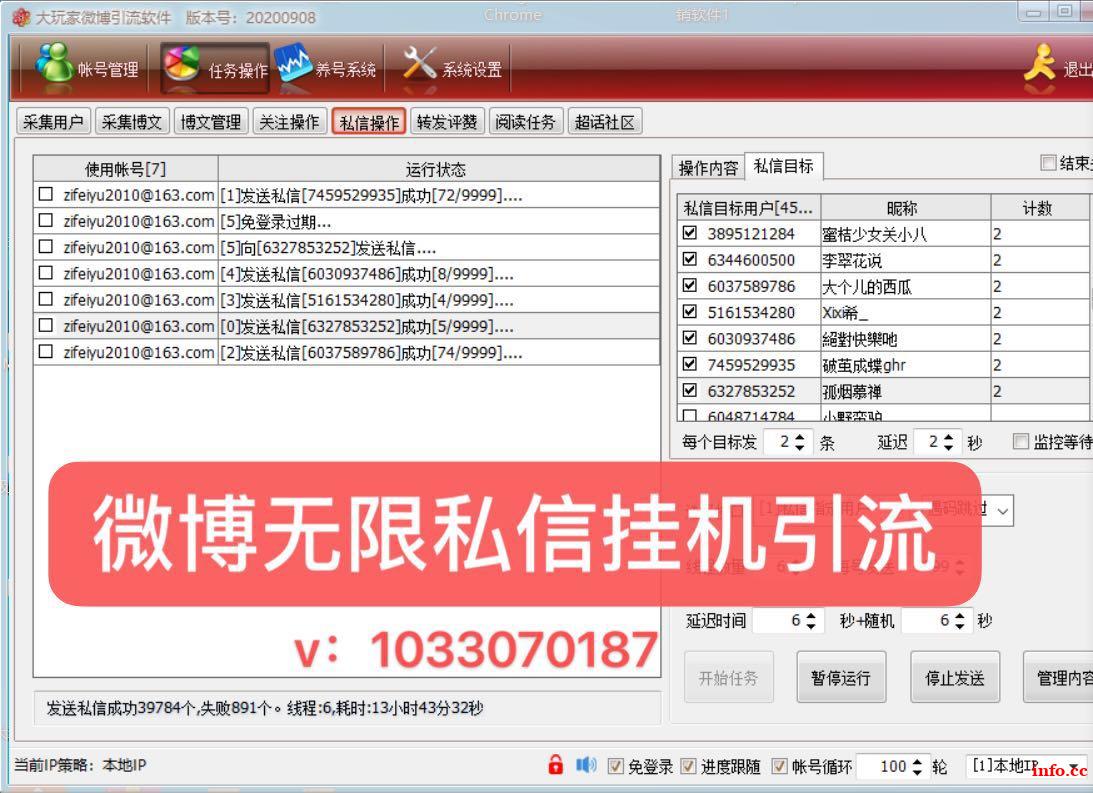Click the disabled 开始任务 button
This screenshot has height=793, width=1093.
pyautogui.click(x=728, y=677)
